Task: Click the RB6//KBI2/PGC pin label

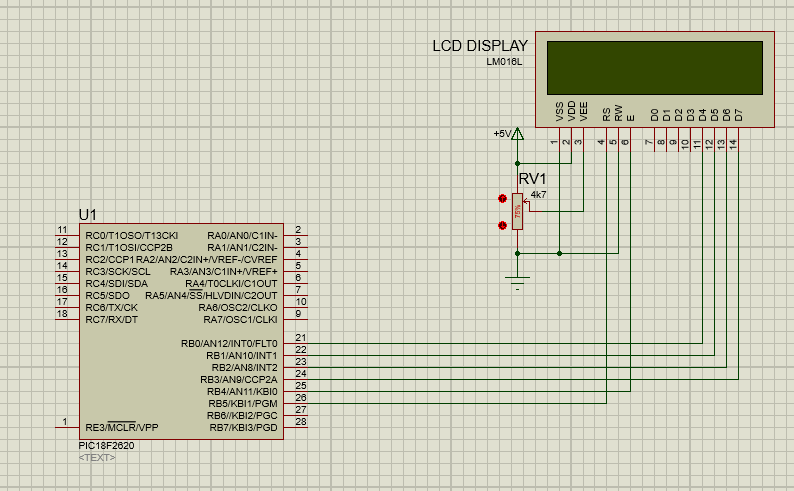Action: tap(242, 416)
